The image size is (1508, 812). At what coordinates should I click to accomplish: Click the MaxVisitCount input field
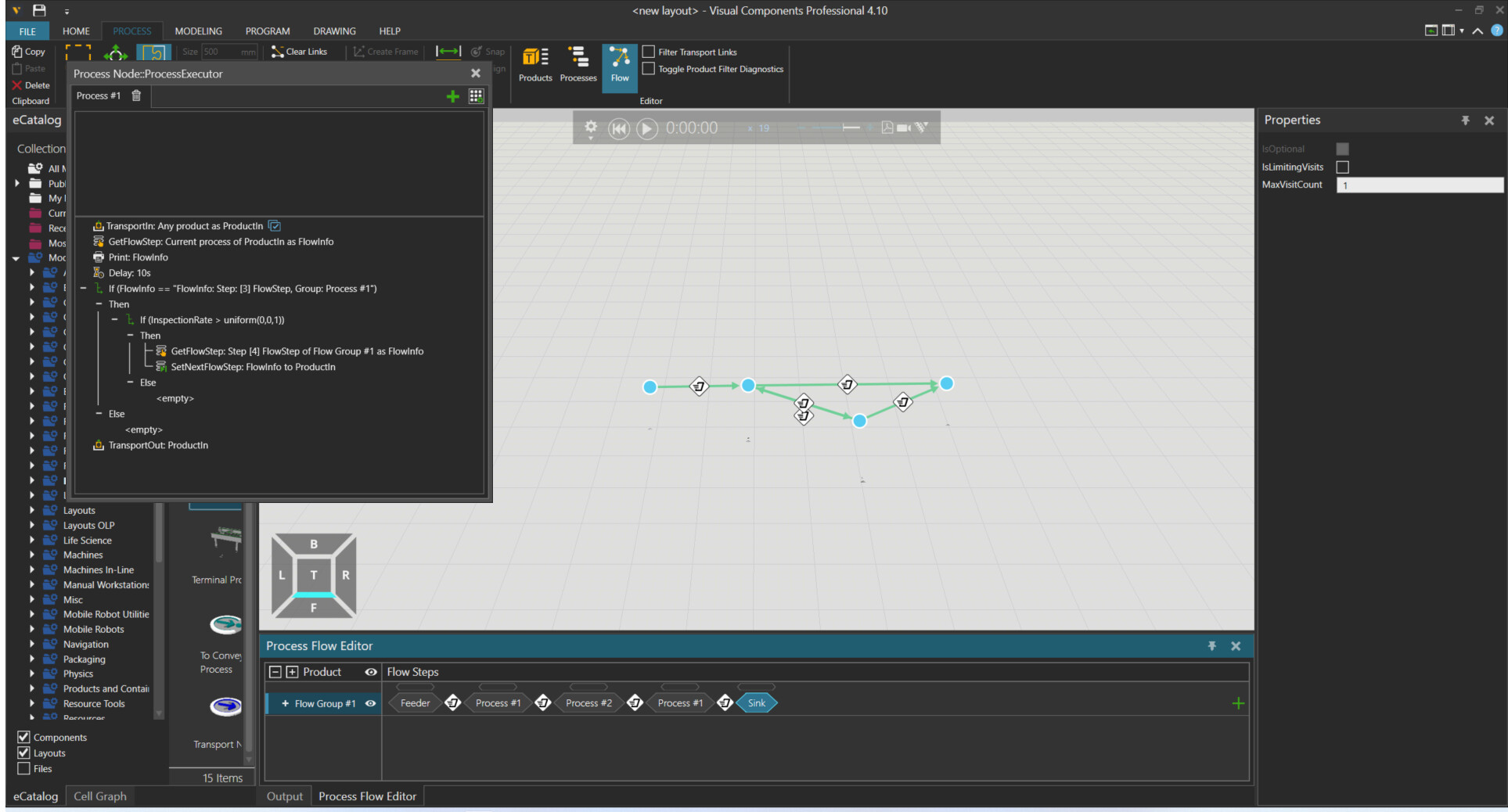tap(1419, 185)
